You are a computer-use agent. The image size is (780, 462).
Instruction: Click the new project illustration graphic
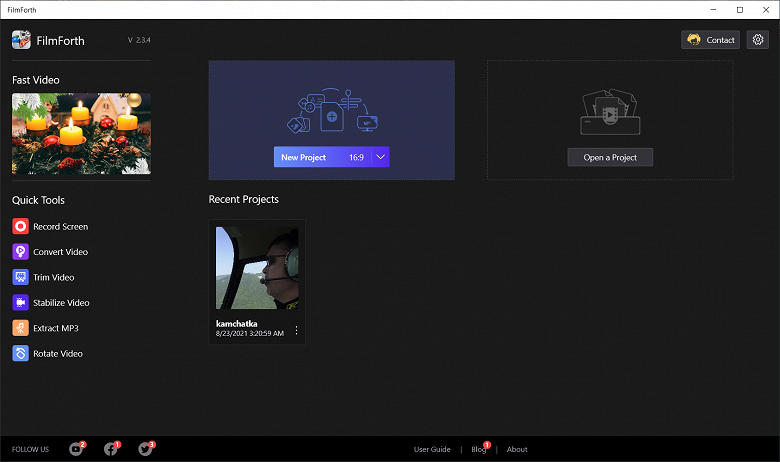point(332,110)
